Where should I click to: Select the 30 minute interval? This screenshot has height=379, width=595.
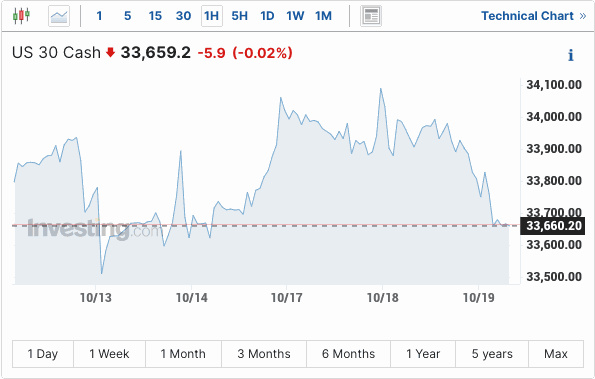click(183, 16)
